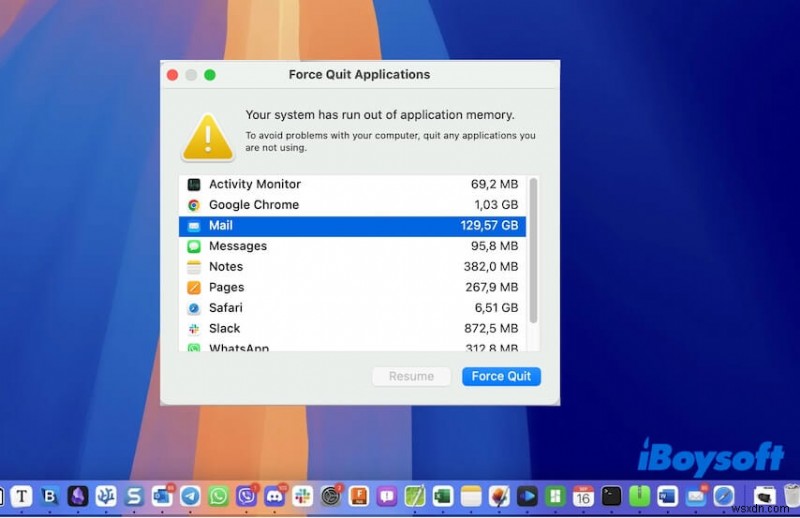Open the orange F app in the Dock
The image size is (800, 518).
click(x=359, y=496)
